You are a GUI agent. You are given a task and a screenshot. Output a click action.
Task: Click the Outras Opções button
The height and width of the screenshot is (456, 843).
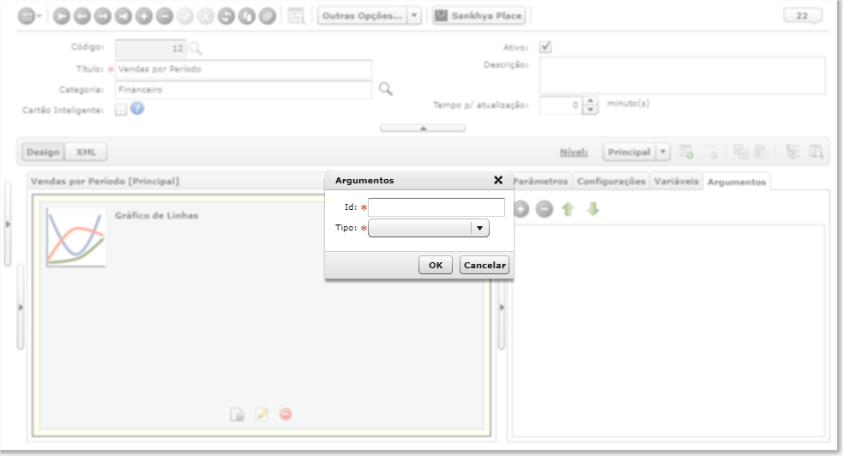coord(362,16)
